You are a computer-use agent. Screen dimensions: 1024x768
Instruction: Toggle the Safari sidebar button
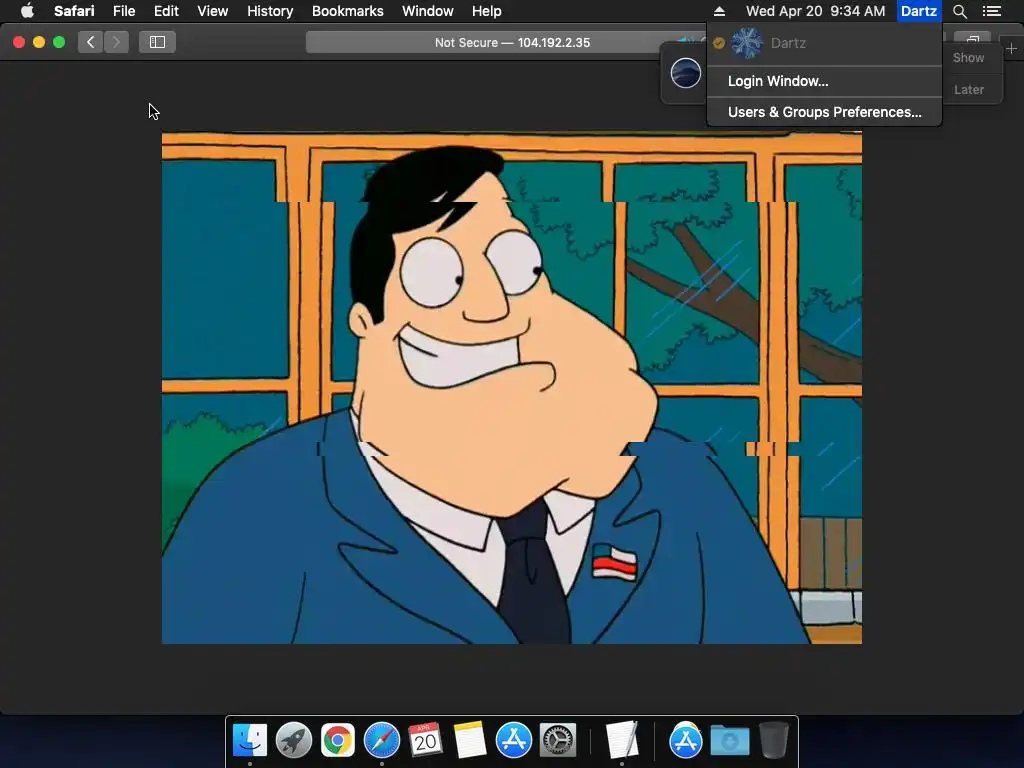[x=157, y=42]
